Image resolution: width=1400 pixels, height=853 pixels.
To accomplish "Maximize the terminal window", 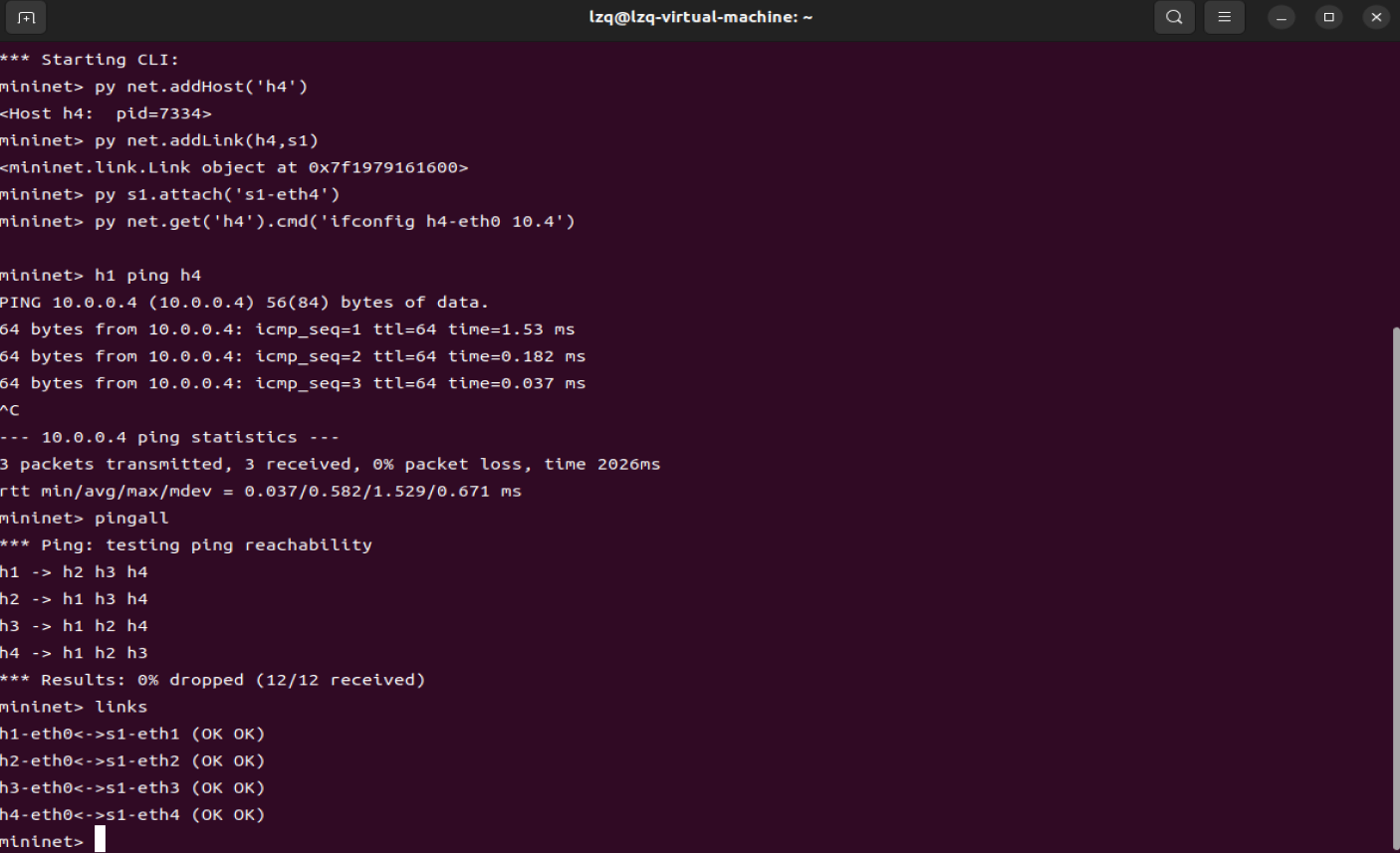I will (x=1328, y=17).
